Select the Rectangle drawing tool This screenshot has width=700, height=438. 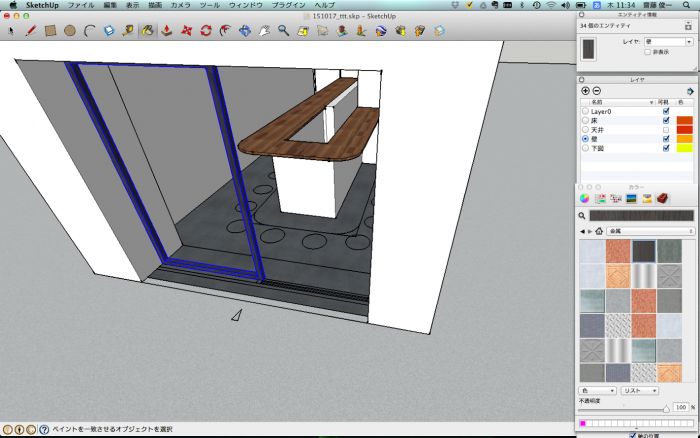(50, 31)
